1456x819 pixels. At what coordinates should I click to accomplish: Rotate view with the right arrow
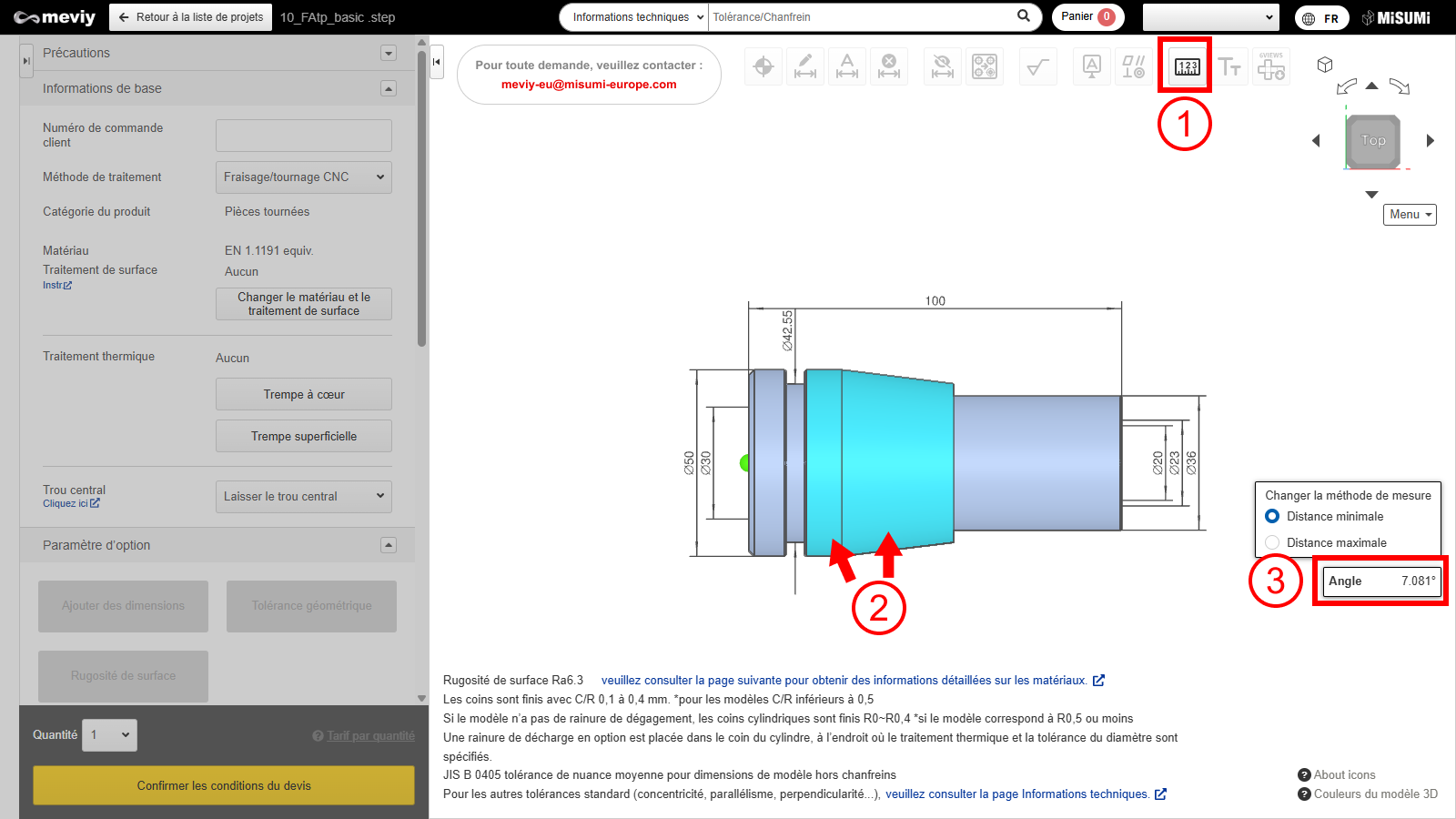pyautogui.click(x=1430, y=141)
